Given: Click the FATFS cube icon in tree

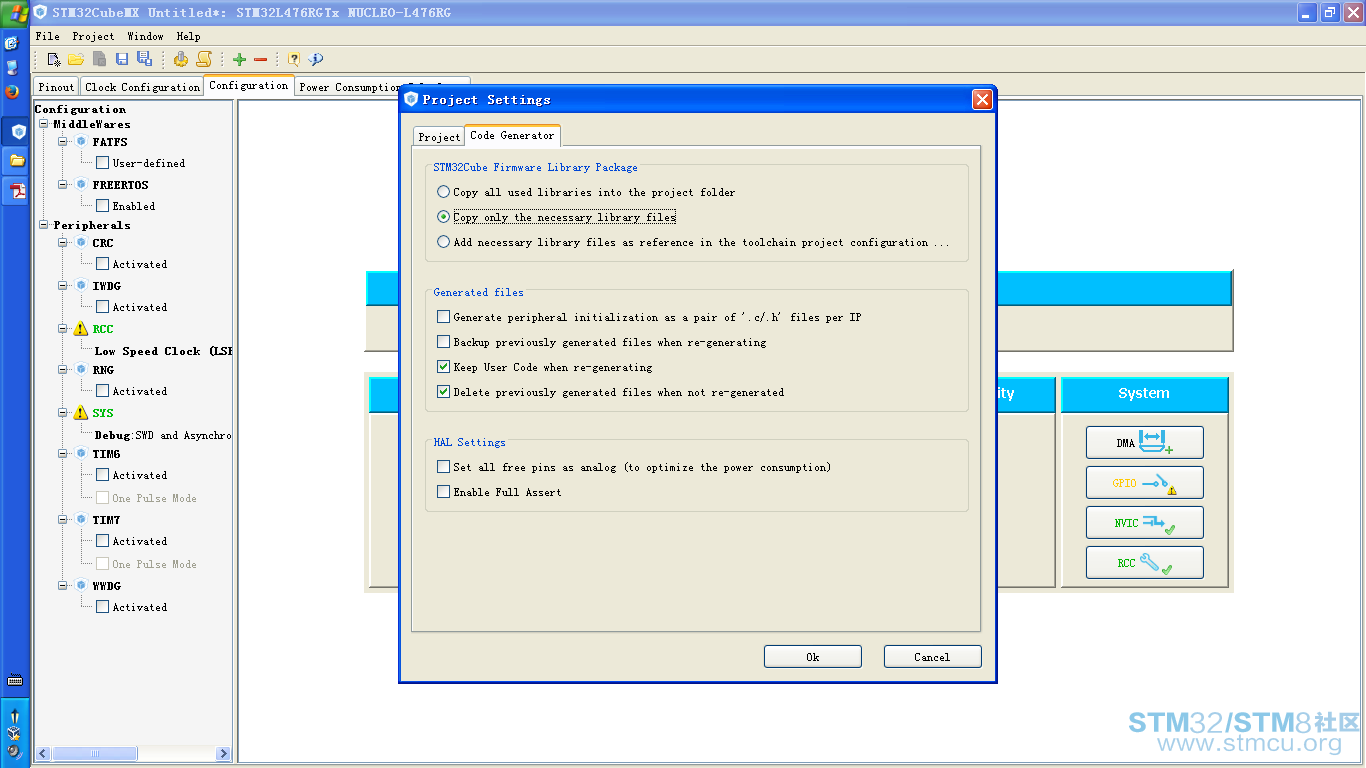Looking at the screenshot, I should pyautogui.click(x=81, y=141).
